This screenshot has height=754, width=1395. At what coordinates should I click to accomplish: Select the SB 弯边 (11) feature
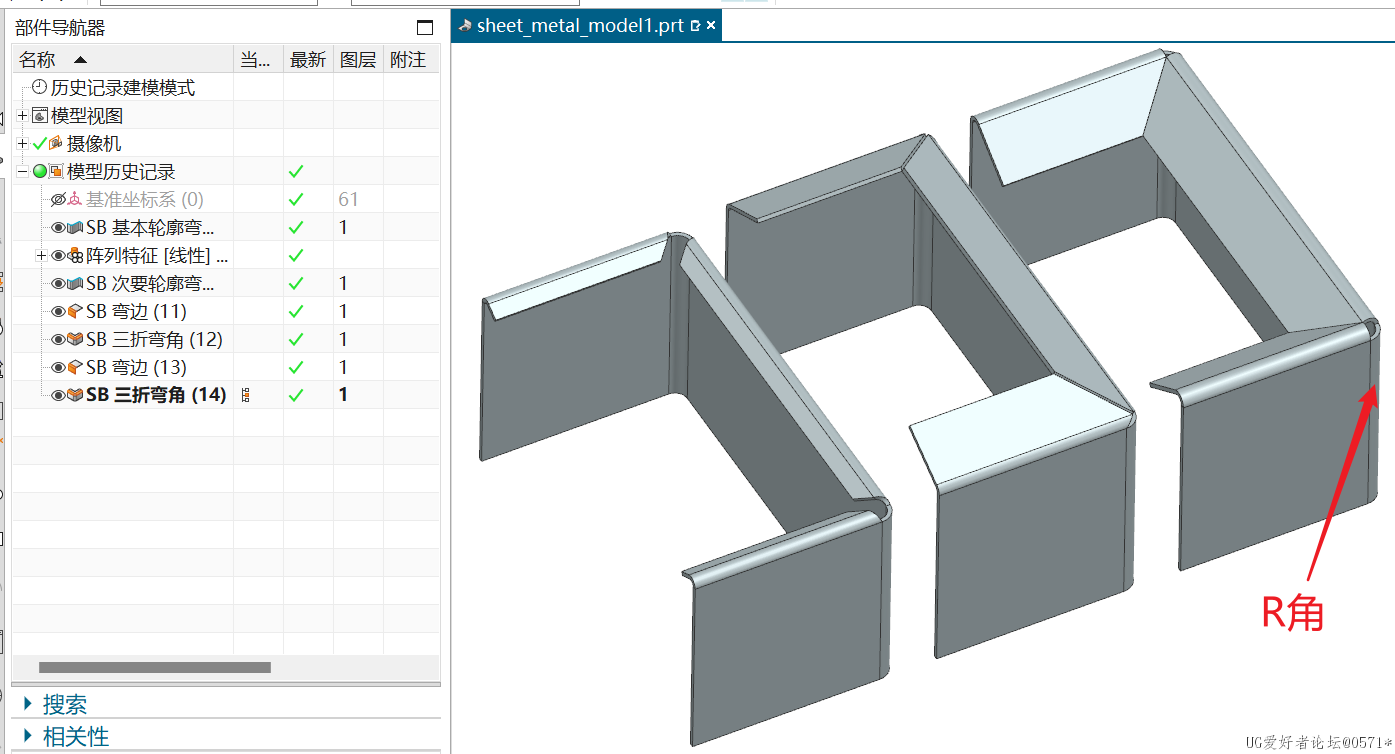tap(136, 312)
